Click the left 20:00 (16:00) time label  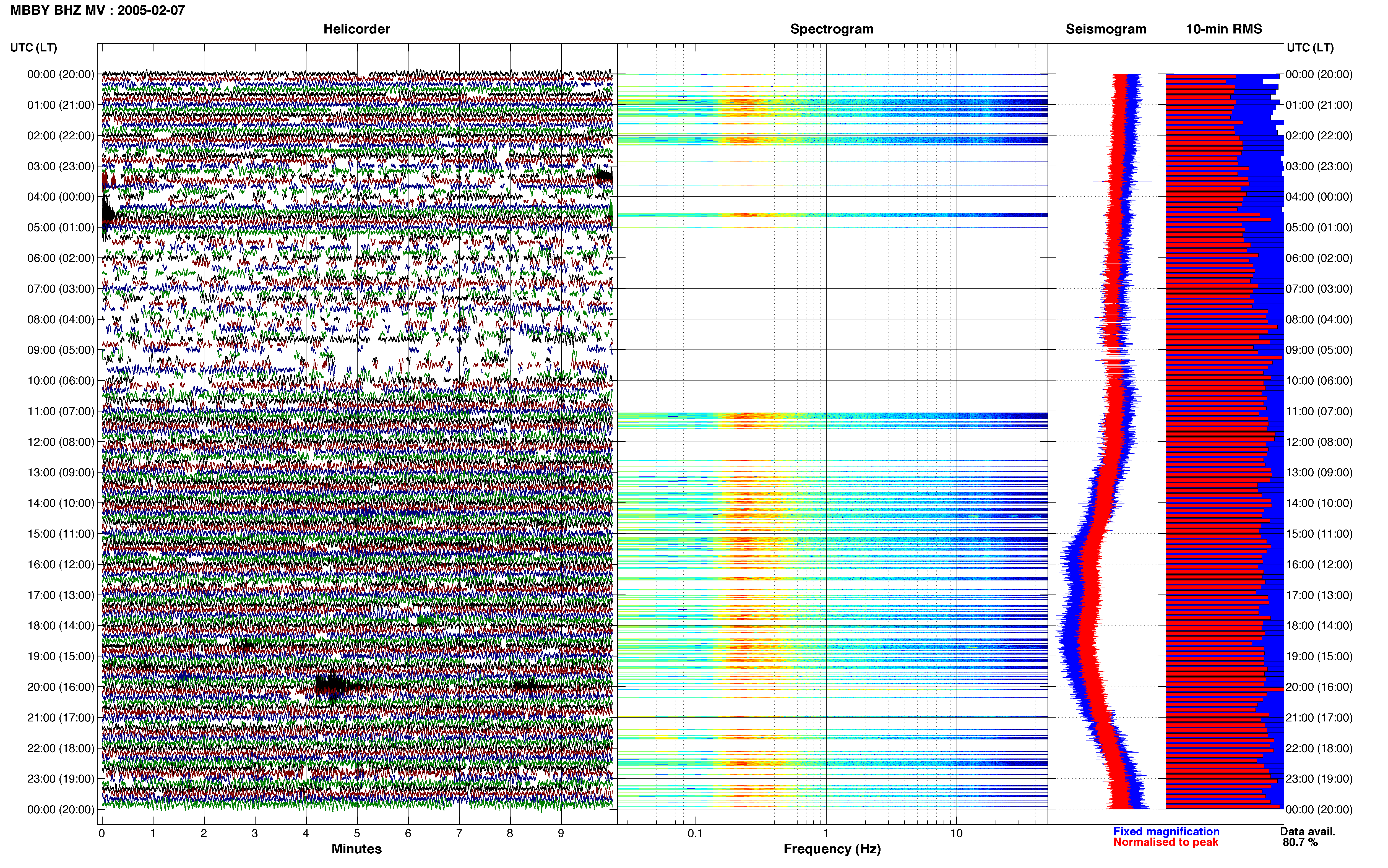(x=61, y=687)
